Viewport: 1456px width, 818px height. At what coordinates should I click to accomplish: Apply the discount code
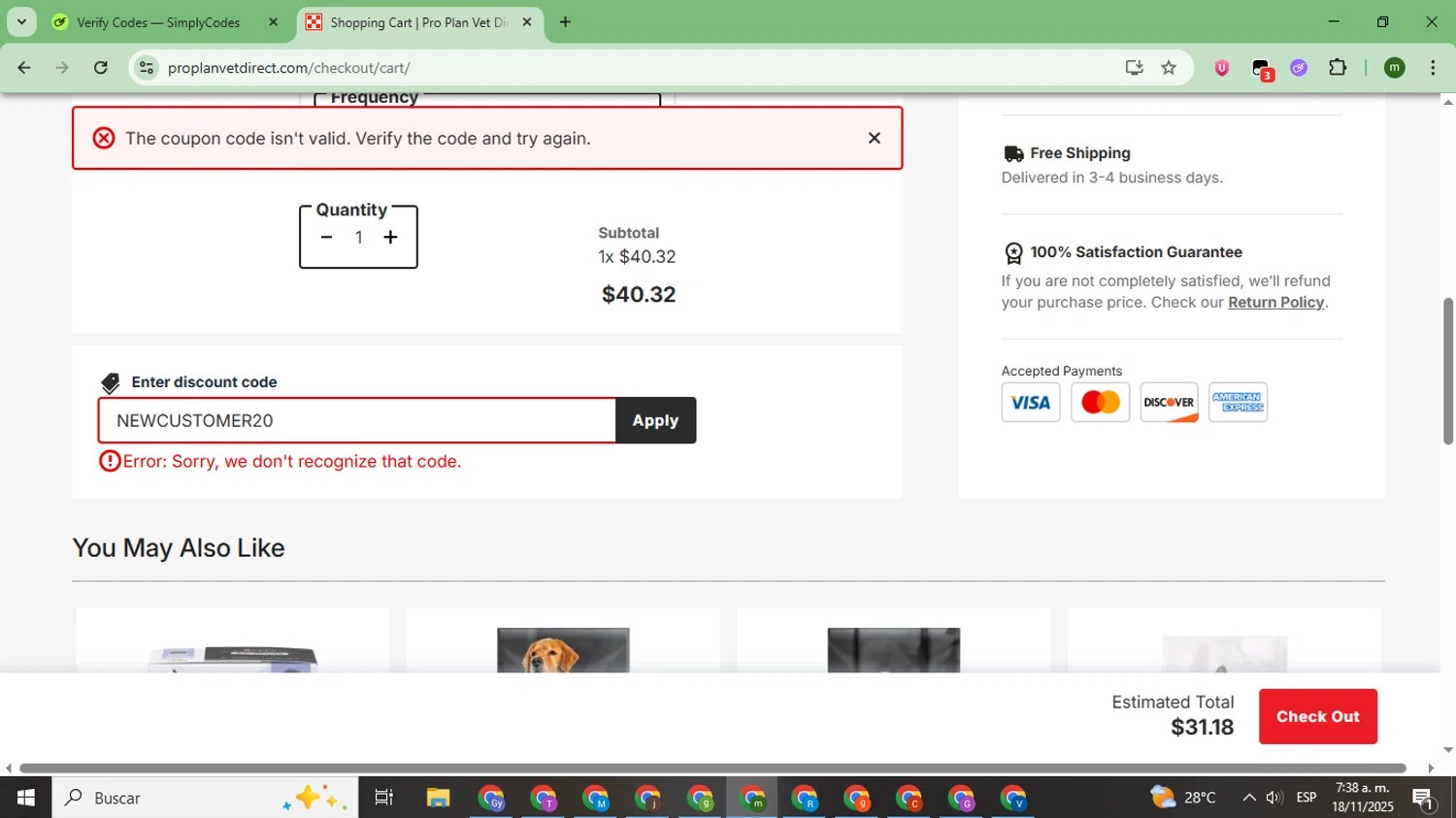point(655,420)
